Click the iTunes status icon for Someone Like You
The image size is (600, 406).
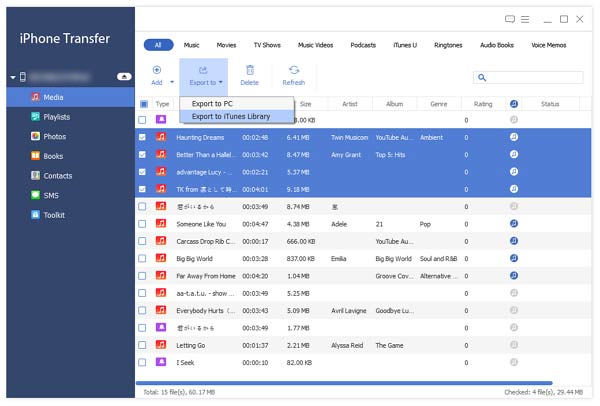coord(514,223)
